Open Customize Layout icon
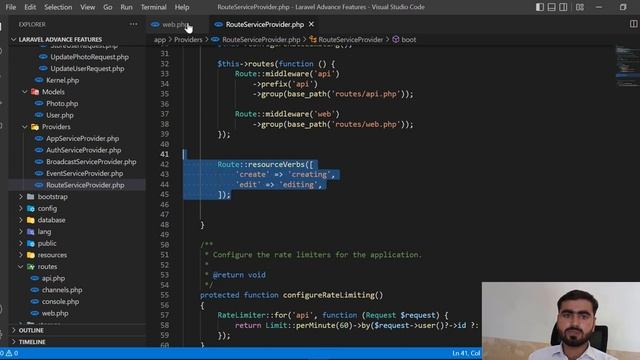Viewport: 640px width, 360px height. 580,7
